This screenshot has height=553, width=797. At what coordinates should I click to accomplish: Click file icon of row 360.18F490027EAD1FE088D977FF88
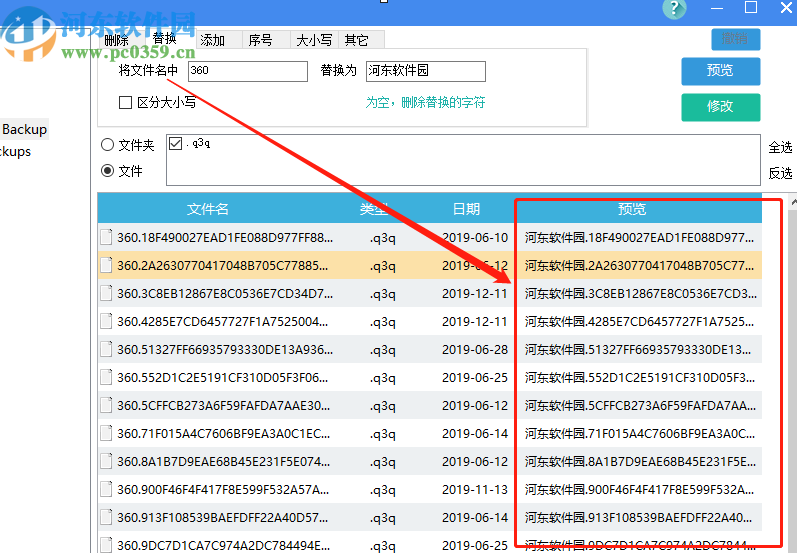106,237
